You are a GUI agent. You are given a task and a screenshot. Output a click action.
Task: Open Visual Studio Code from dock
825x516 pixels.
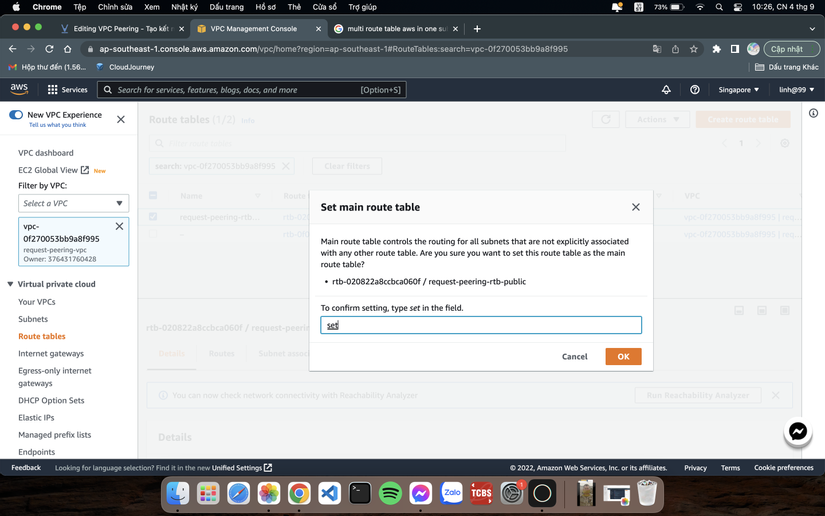click(329, 493)
